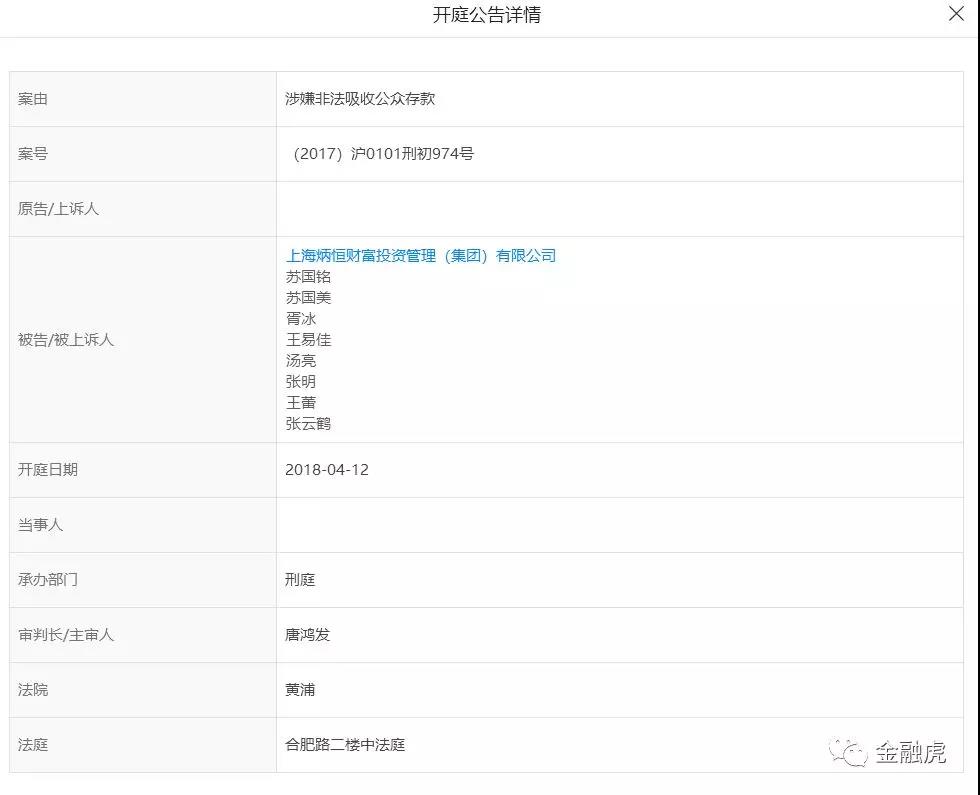Select defendant name 苏国铭
980x795 pixels.
308,277
